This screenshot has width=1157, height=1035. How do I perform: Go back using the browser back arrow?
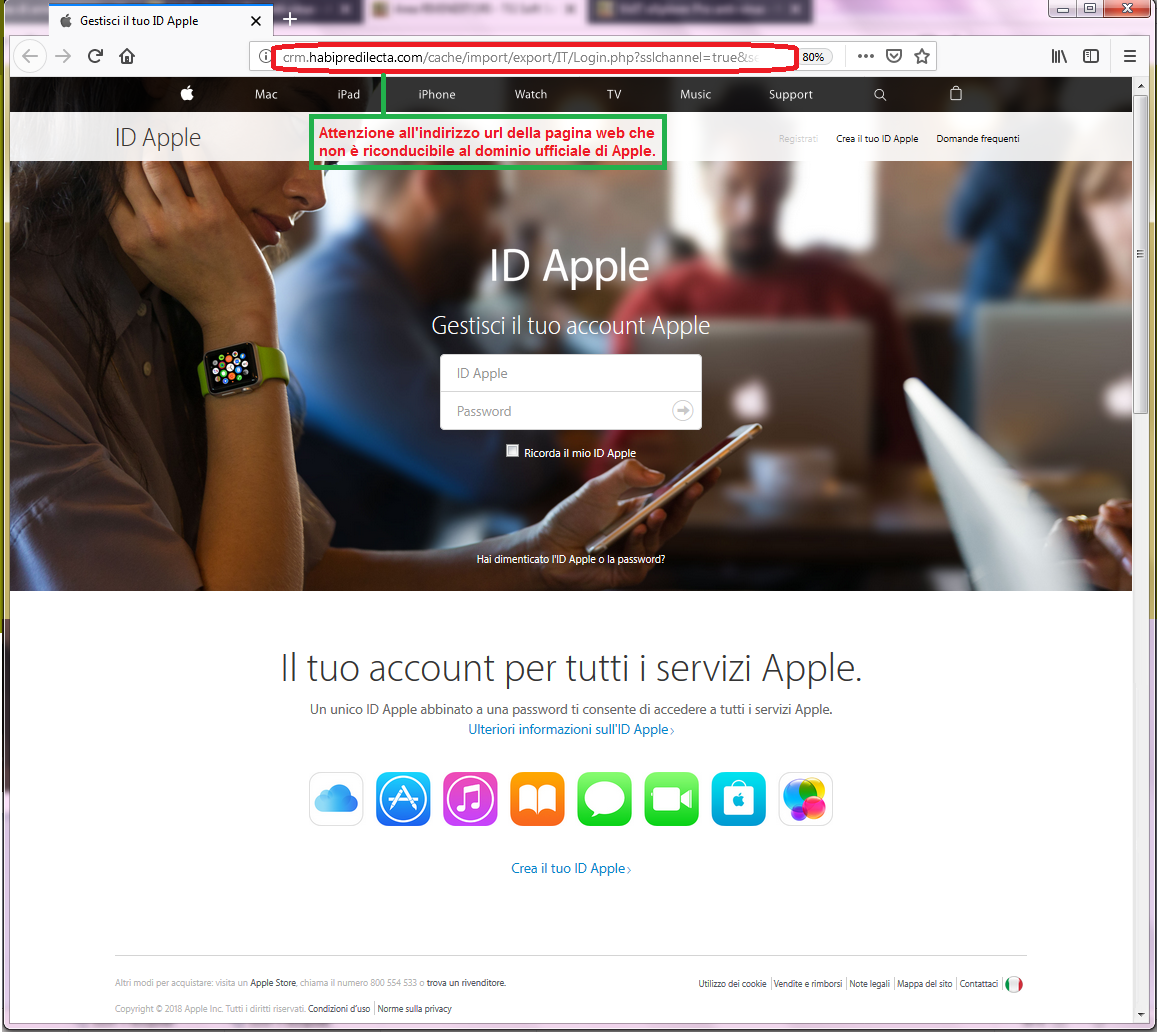pyautogui.click(x=30, y=56)
